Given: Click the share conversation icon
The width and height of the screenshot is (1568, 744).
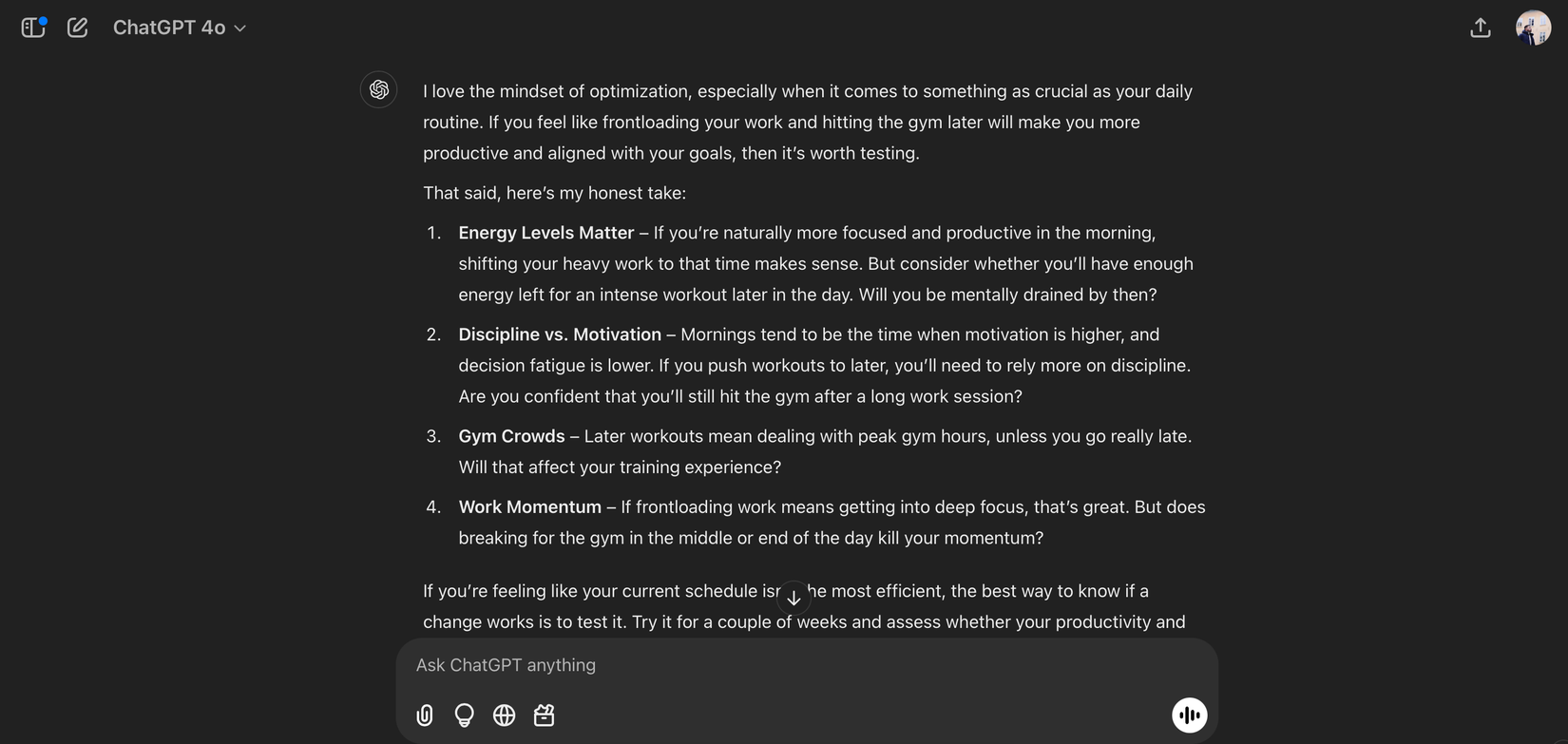Looking at the screenshot, I should pos(1480,29).
